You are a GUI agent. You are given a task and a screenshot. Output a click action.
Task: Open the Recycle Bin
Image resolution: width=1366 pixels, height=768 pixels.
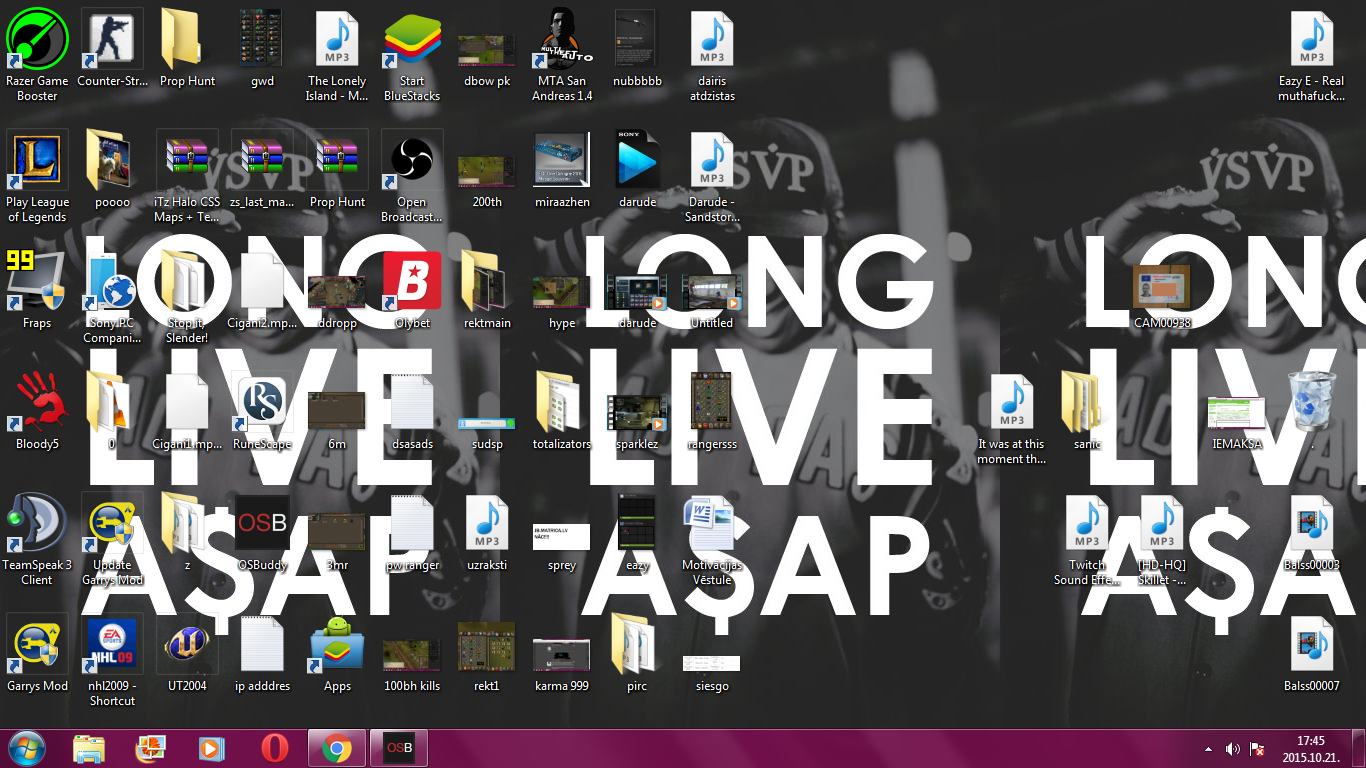1311,404
